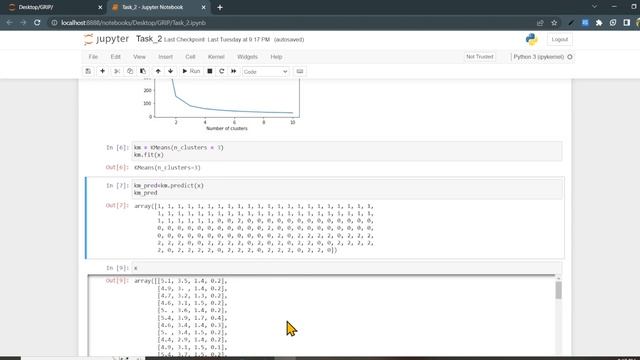The width and height of the screenshot is (640, 360).
Task: Rename the notebook title Task_2
Action: point(149,39)
